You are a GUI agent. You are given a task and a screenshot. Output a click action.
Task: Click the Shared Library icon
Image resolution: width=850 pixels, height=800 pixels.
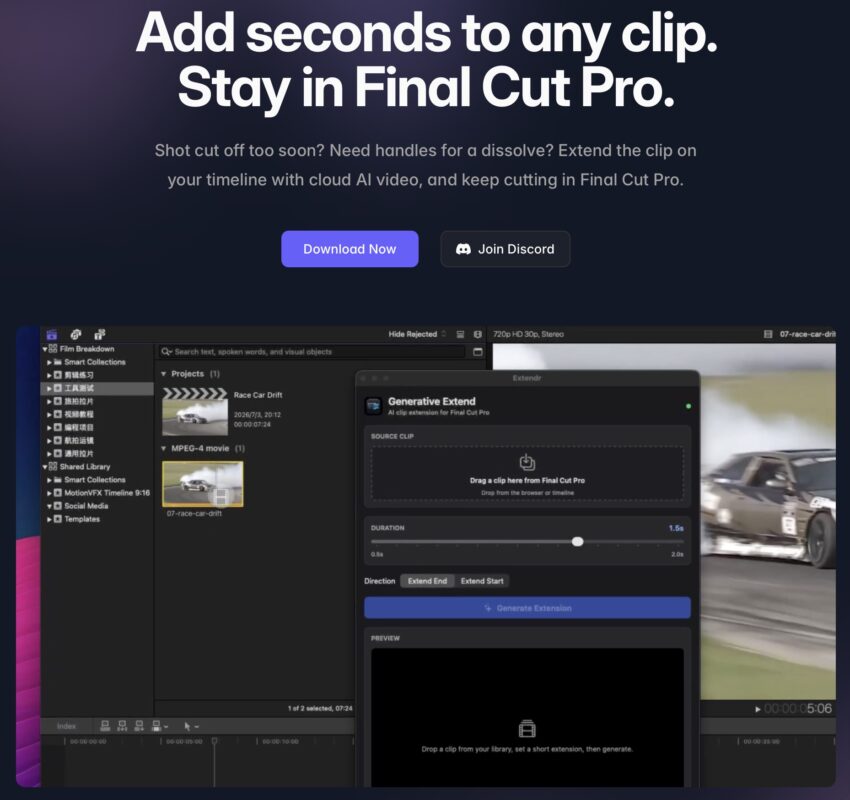tap(53, 466)
